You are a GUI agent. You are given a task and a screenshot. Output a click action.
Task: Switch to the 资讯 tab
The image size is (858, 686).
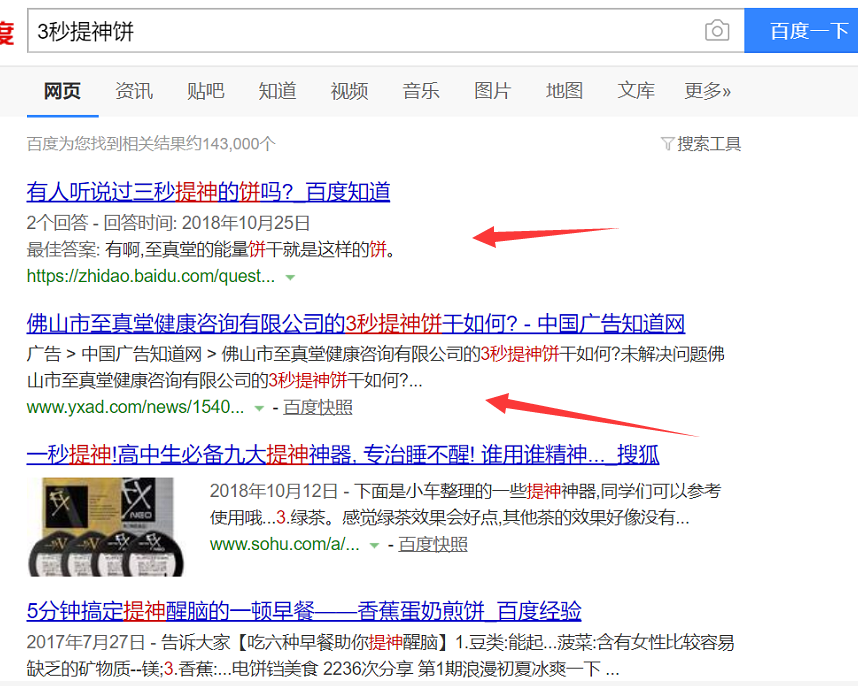point(134,91)
